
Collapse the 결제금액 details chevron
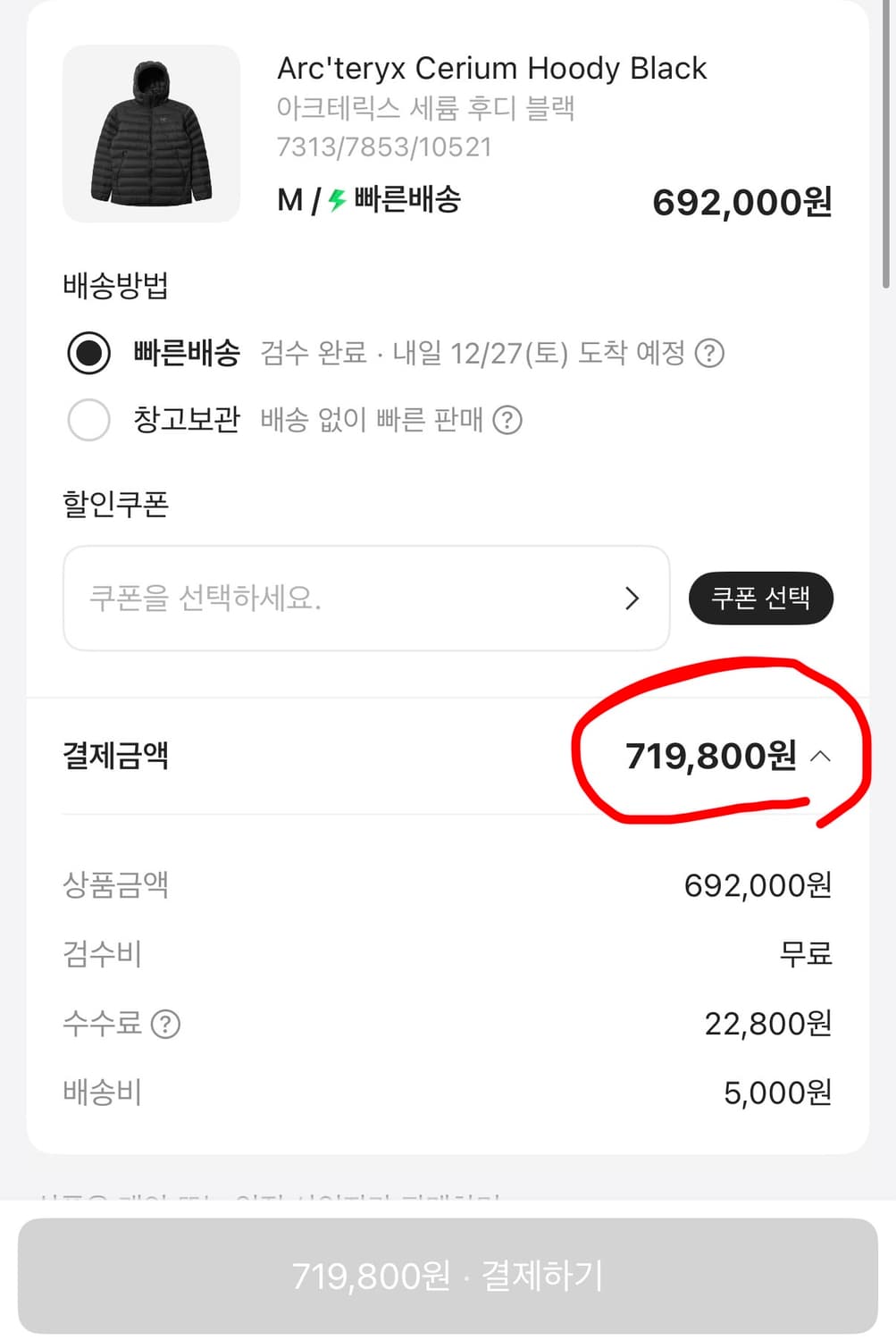(820, 757)
